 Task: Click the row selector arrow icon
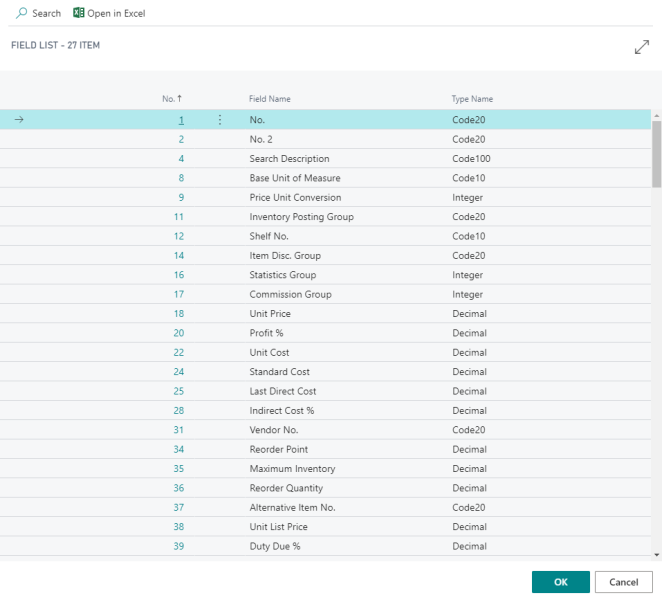pyautogui.click(x=19, y=120)
